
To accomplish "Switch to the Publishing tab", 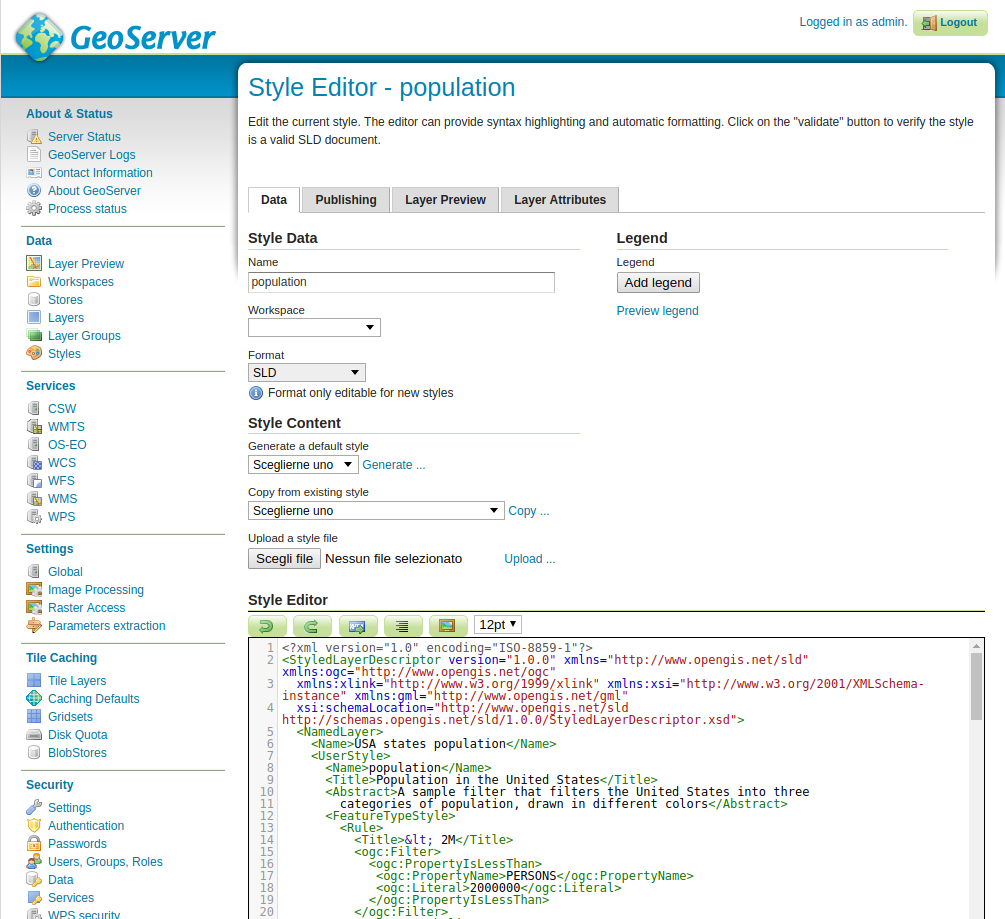I will pyautogui.click(x=346, y=200).
